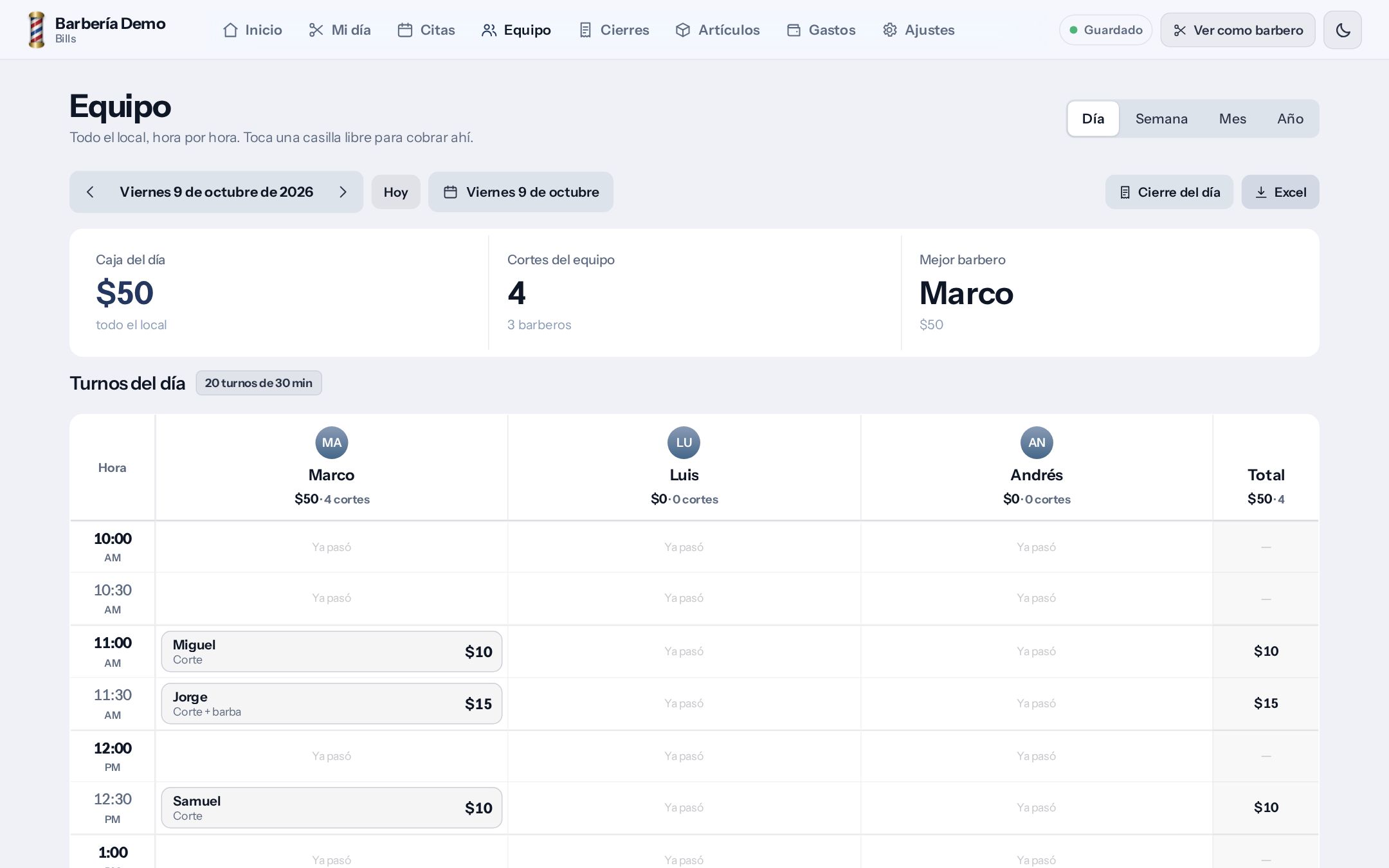Toggle dark mode with the moon icon
The height and width of the screenshot is (868, 1389).
(x=1343, y=30)
